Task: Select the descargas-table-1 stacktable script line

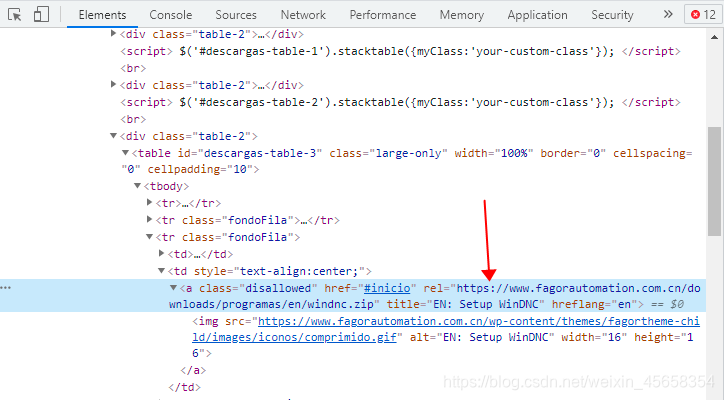Action: (x=400, y=51)
